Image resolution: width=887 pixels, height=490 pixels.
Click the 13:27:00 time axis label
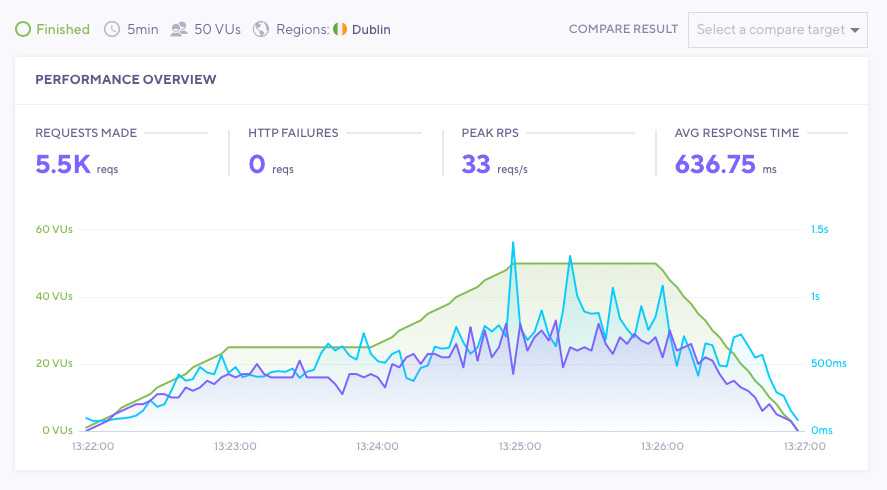(x=804, y=446)
